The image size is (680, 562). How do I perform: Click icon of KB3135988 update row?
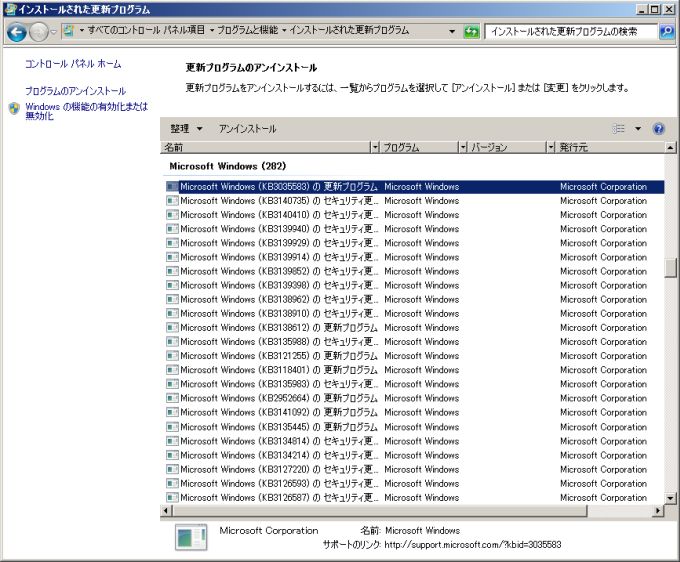pos(173,342)
